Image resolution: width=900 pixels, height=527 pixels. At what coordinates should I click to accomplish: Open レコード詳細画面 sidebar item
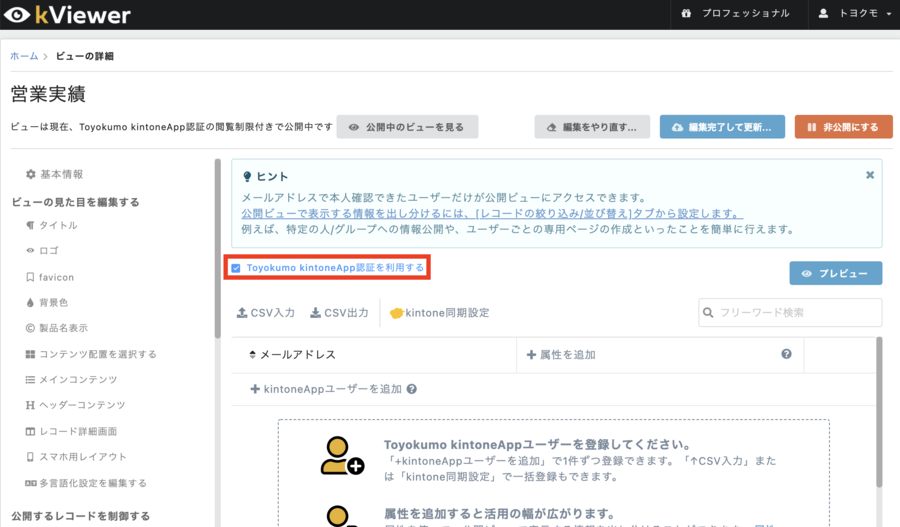point(71,431)
